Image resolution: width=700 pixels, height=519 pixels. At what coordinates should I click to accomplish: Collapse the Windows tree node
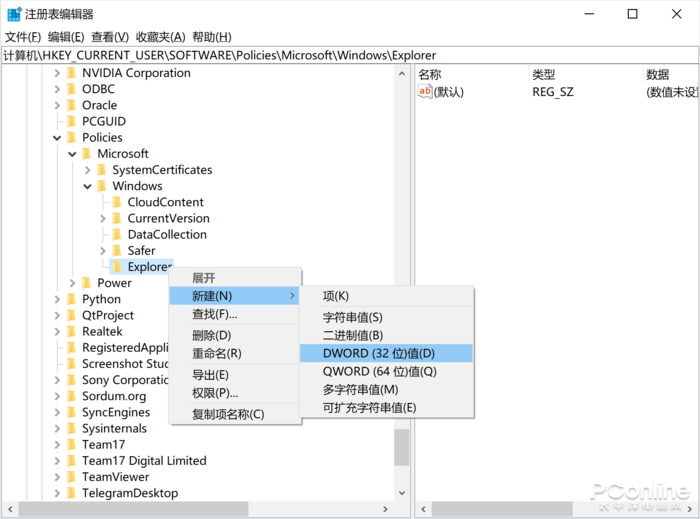tap(88, 186)
